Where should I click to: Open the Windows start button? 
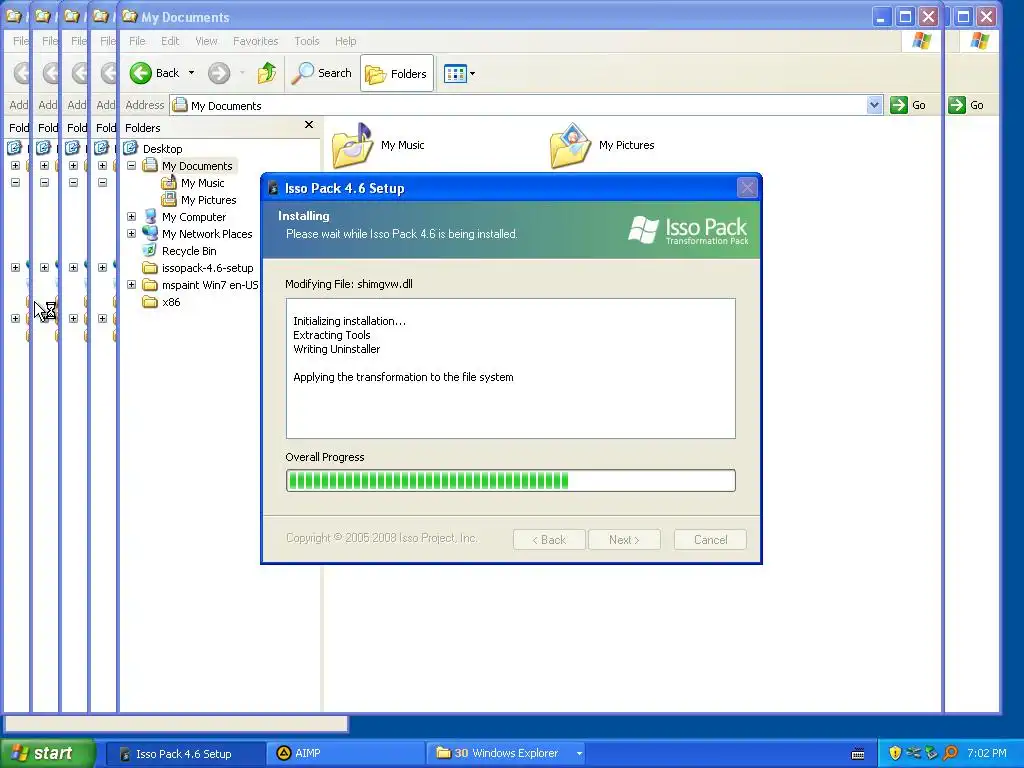coord(48,753)
